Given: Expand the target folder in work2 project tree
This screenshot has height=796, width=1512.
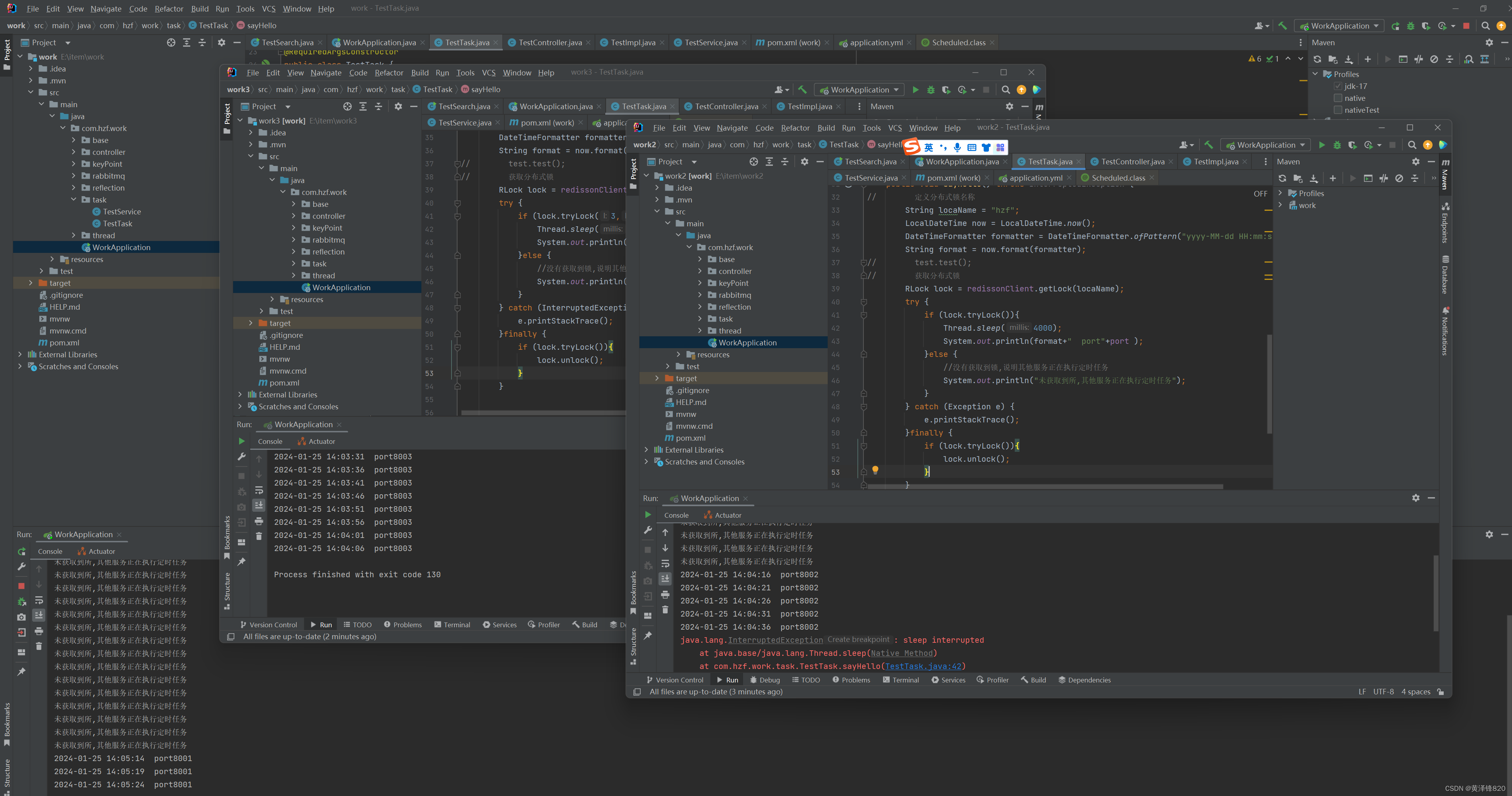Looking at the screenshot, I should (x=657, y=378).
